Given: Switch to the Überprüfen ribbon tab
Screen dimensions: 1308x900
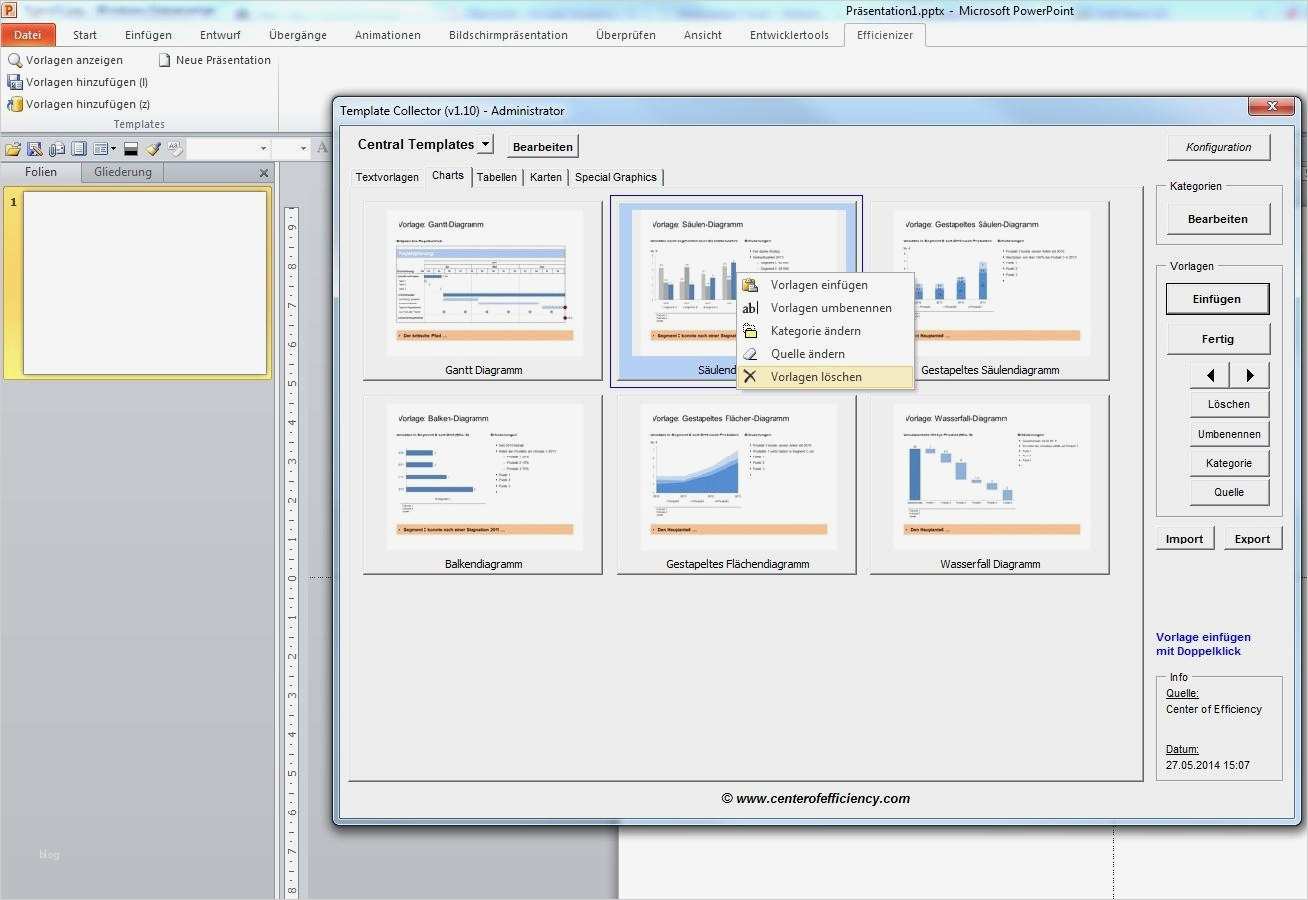Looking at the screenshot, I should point(626,35).
